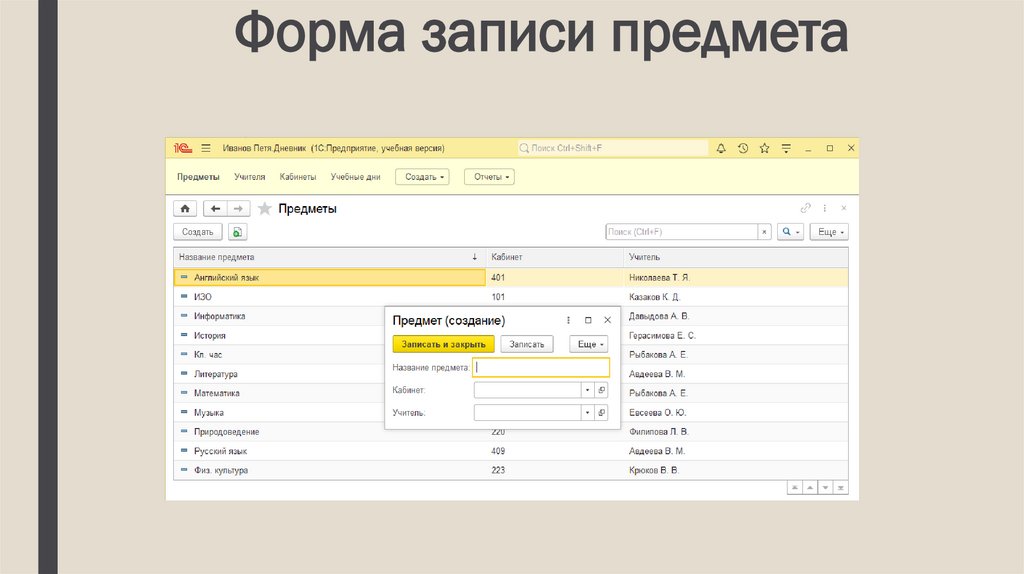Select the Информатика row
The image size is (1024, 574).
tap(280, 316)
